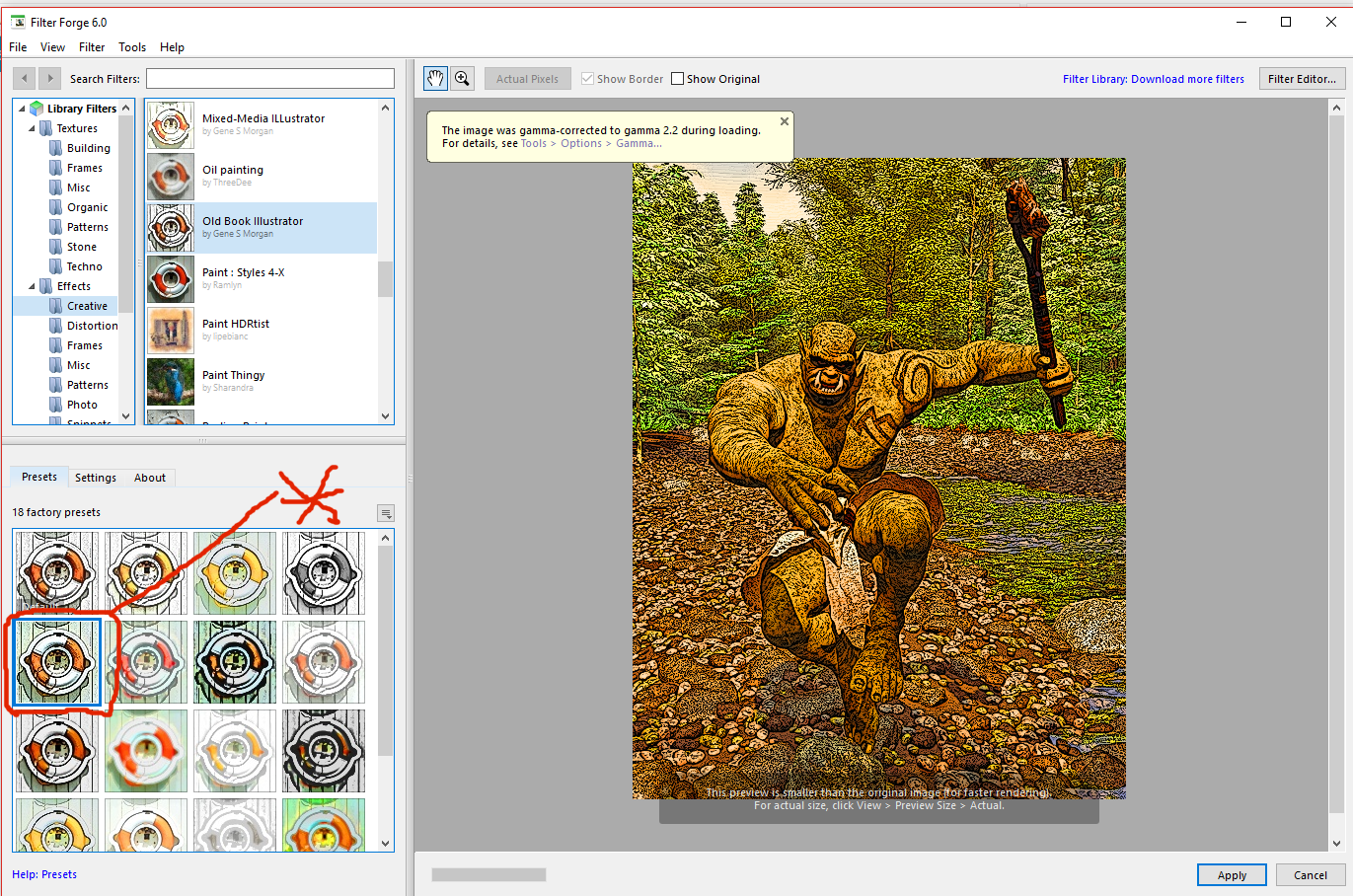Close the gamma correction notification
This screenshot has width=1353, height=896.
785,121
